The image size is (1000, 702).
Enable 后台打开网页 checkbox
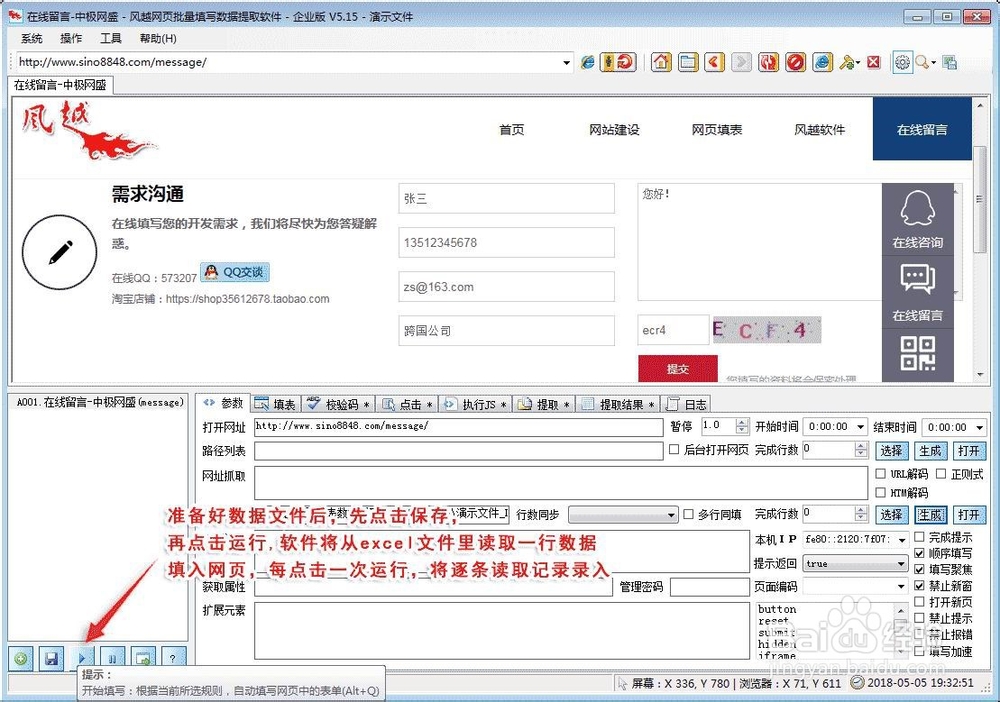coord(674,449)
